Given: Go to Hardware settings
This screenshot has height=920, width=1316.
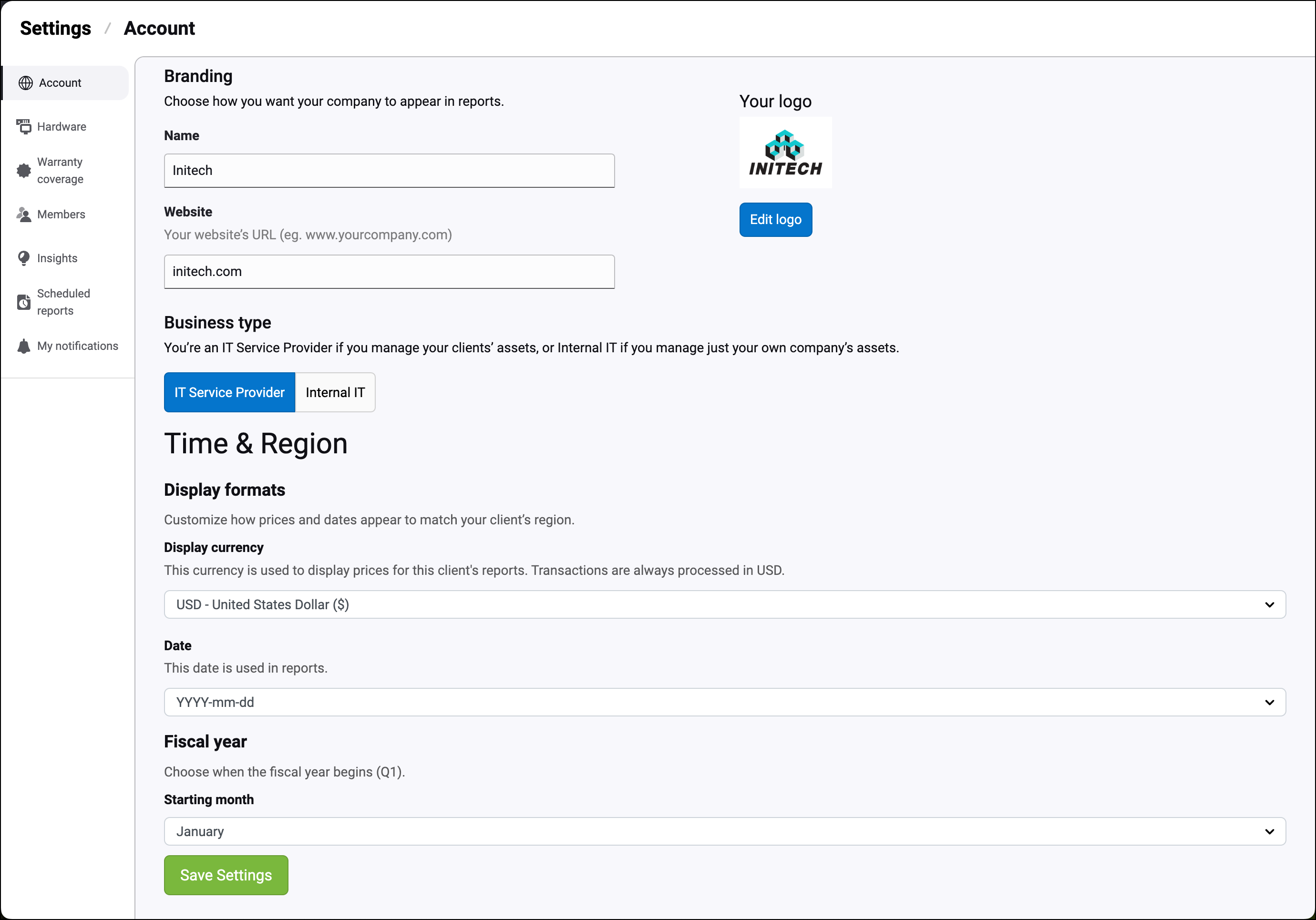Looking at the screenshot, I should 62,127.
